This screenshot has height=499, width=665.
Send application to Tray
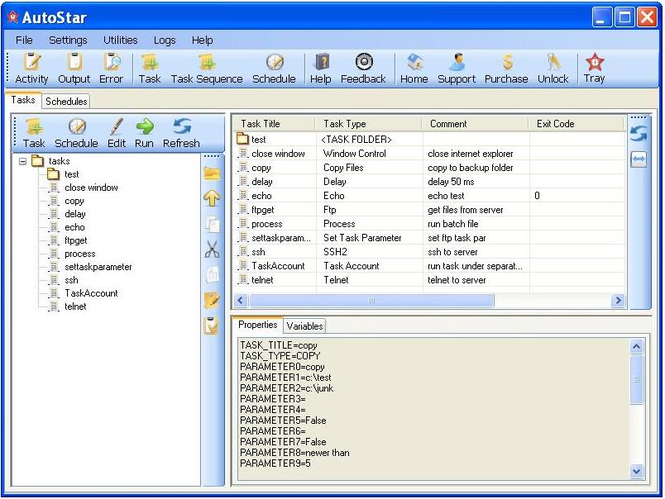594,69
